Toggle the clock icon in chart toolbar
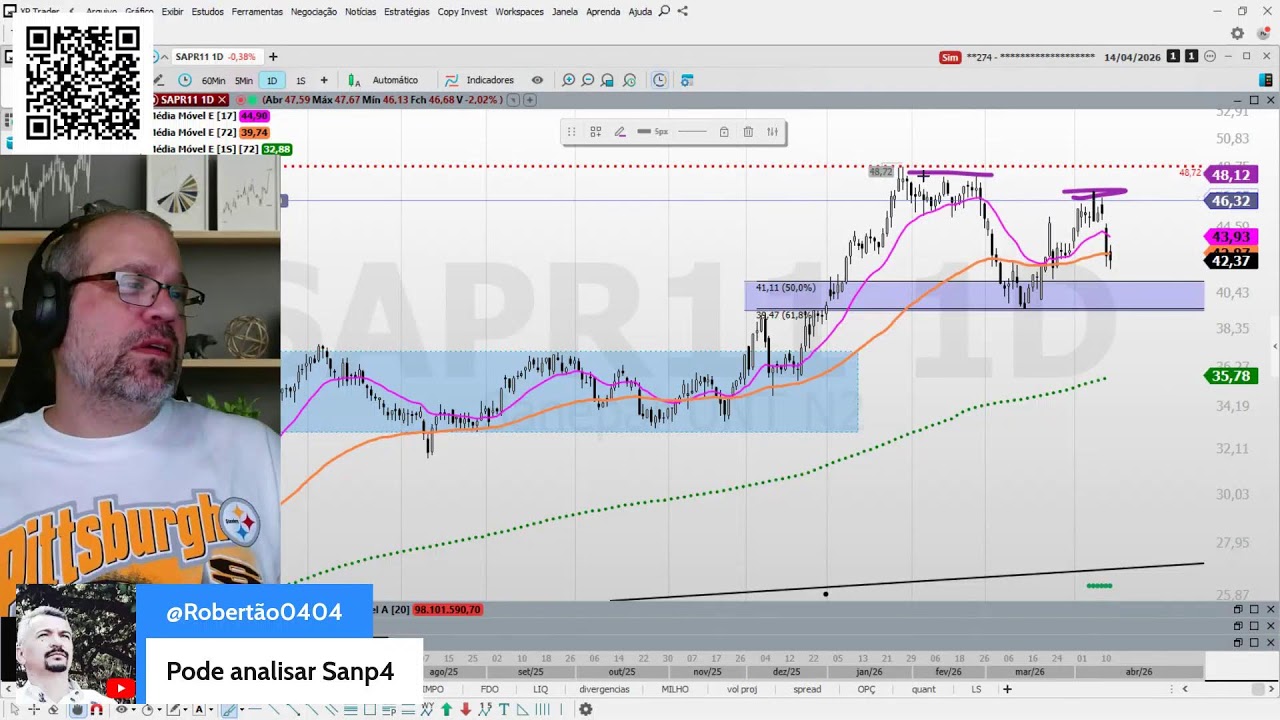Viewport: 1280px width, 720px height. pyautogui.click(x=659, y=80)
